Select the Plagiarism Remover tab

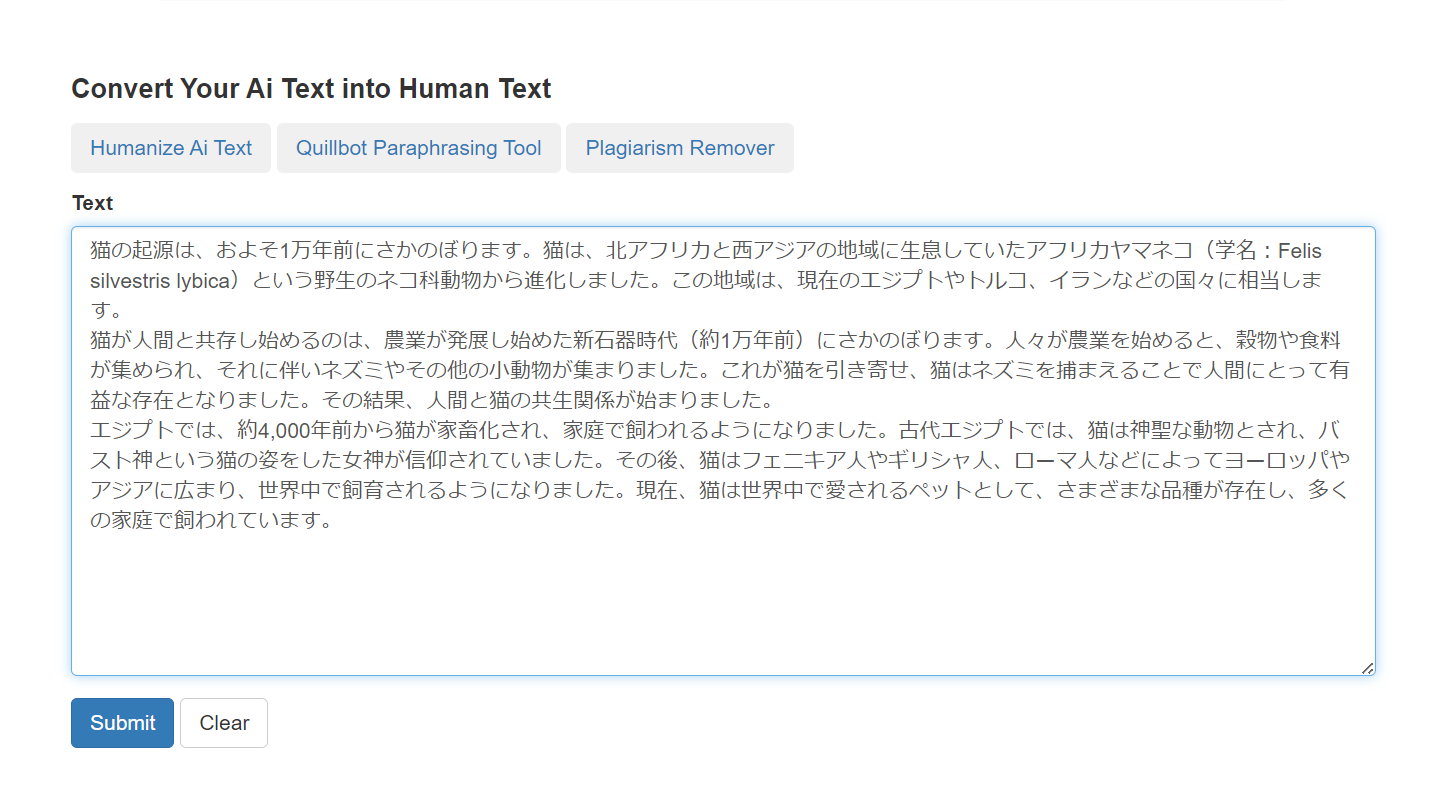pos(680,147)
